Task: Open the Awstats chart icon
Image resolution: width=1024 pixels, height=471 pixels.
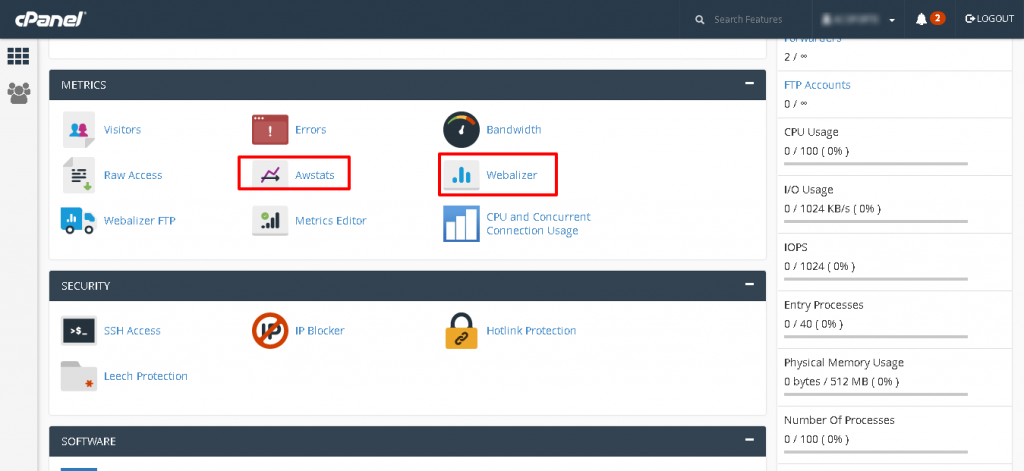Action: [x=270, y=175]
